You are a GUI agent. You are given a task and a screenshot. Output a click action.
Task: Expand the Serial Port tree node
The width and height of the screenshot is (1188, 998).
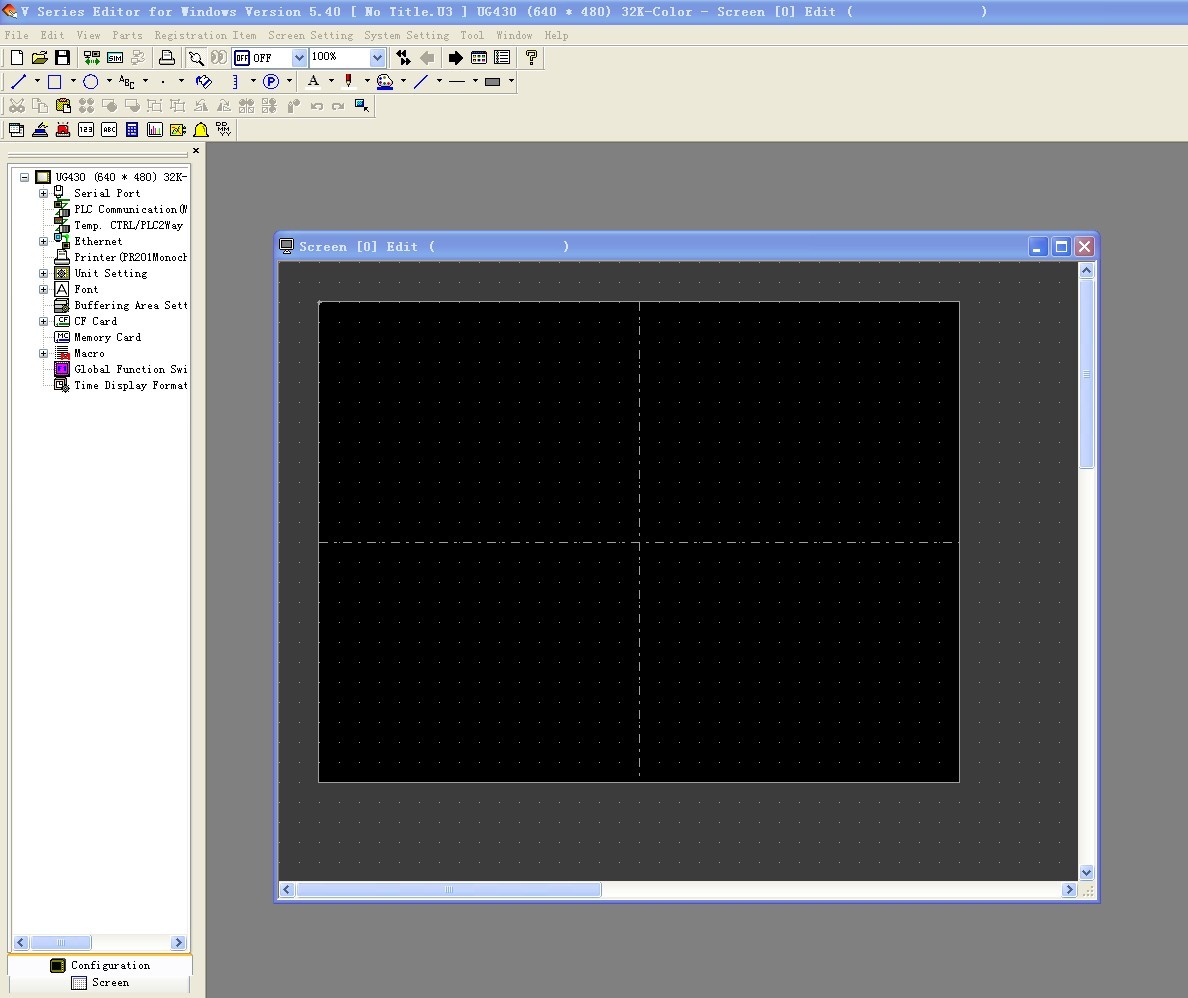[x=44, y=193]
